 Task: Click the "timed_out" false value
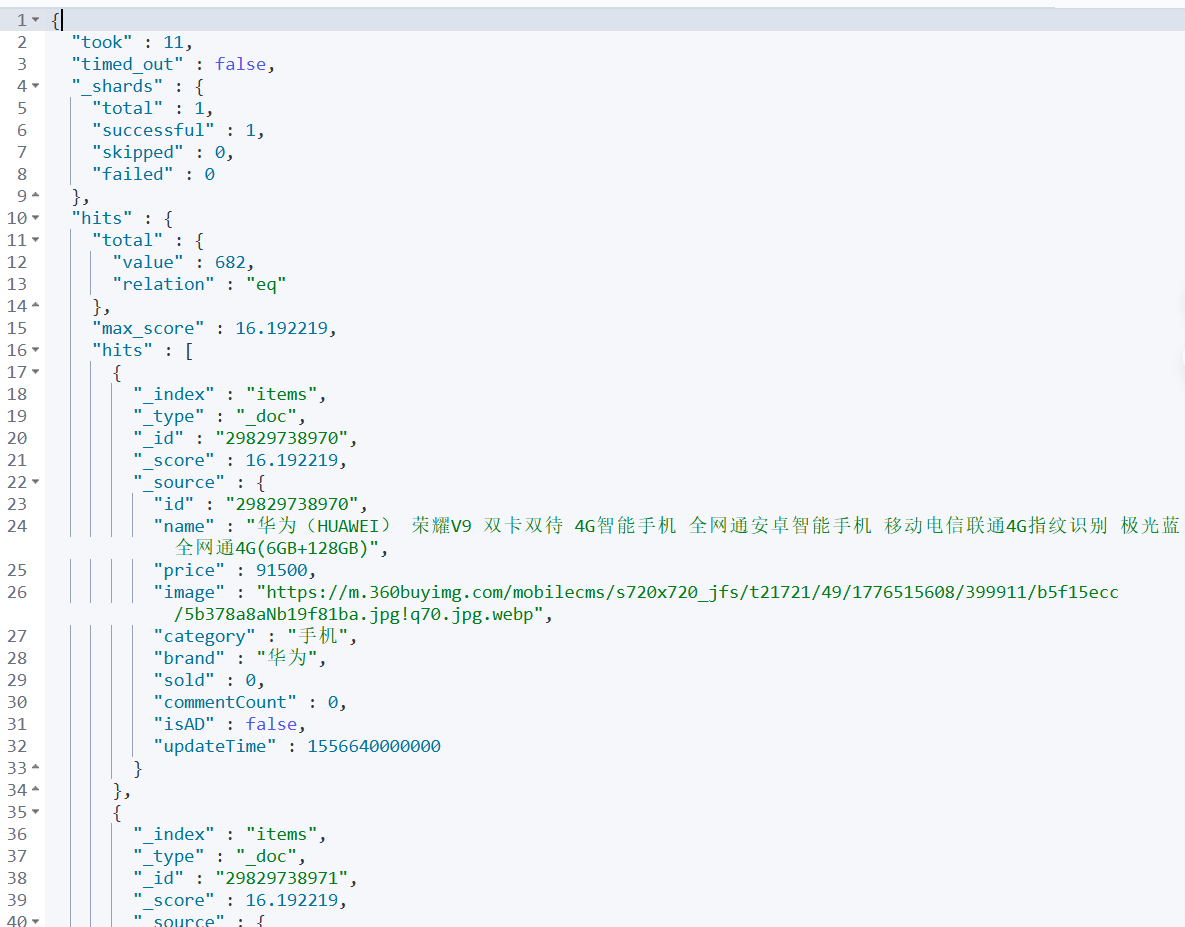240,64
